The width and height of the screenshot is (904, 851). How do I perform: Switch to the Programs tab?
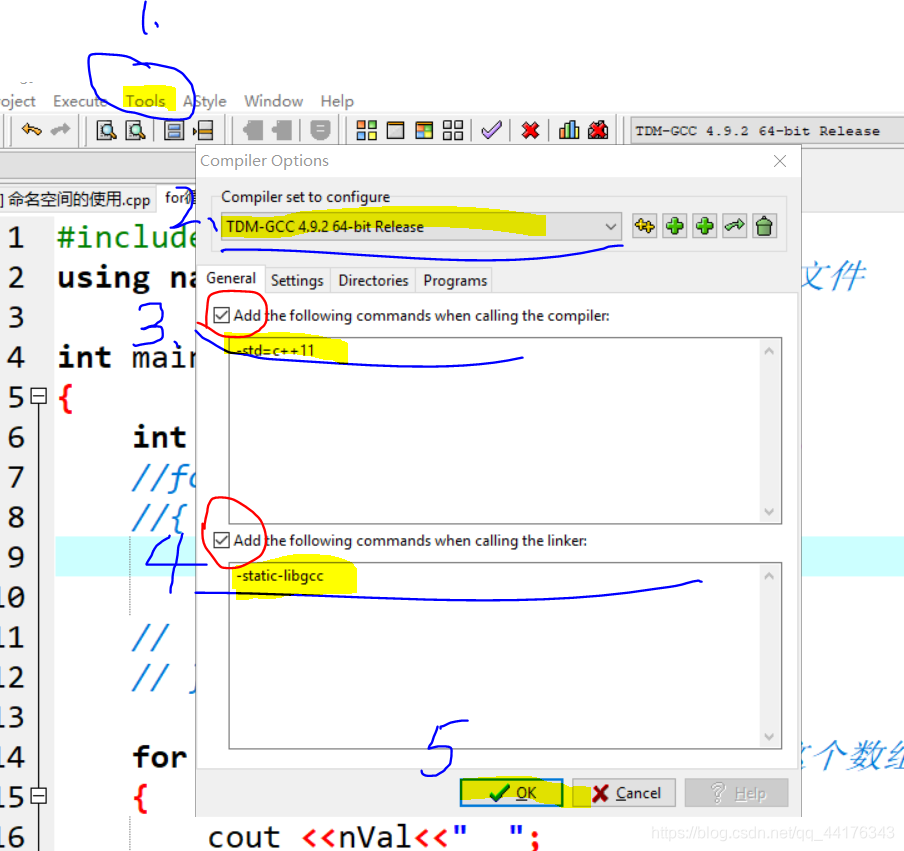pos(455,281)
